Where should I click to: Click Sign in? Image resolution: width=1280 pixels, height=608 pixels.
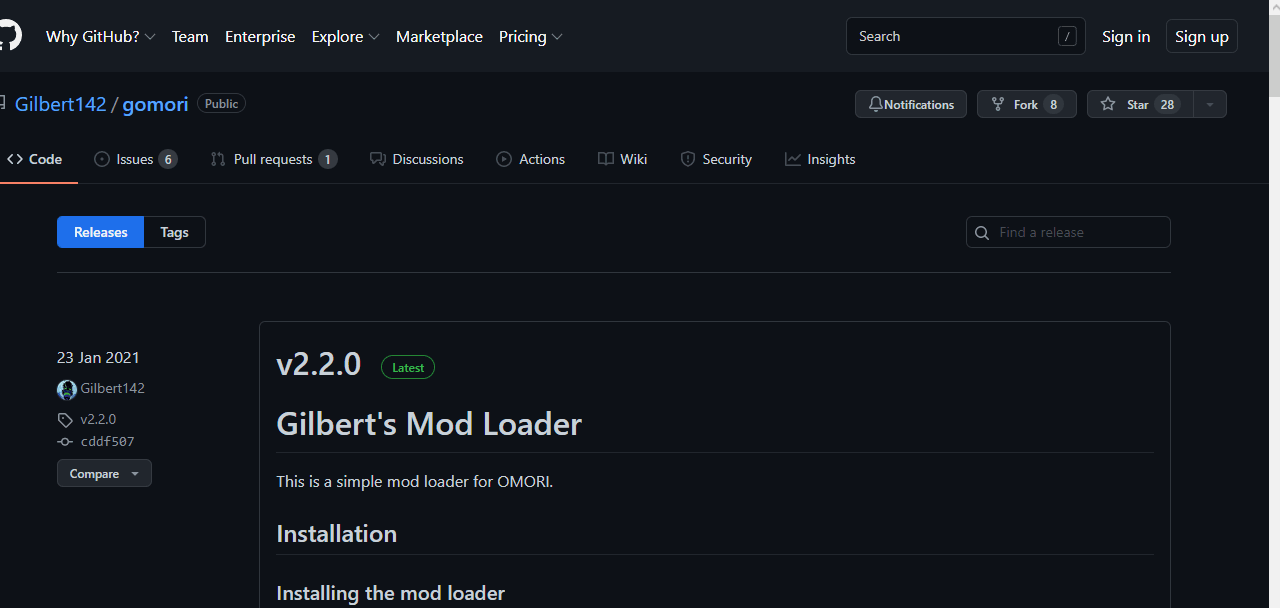[x=1126, y=36]
